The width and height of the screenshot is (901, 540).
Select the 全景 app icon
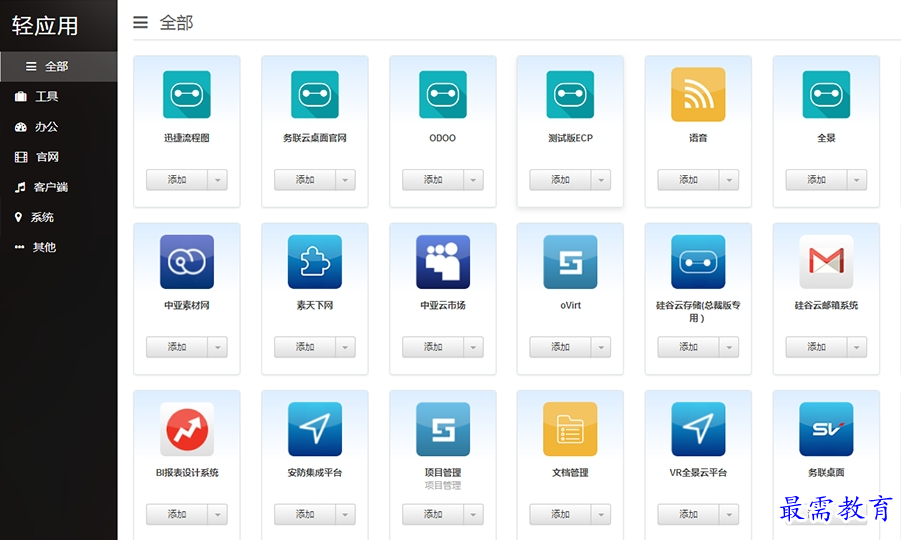pyautogui.click(x=826, y=94)
